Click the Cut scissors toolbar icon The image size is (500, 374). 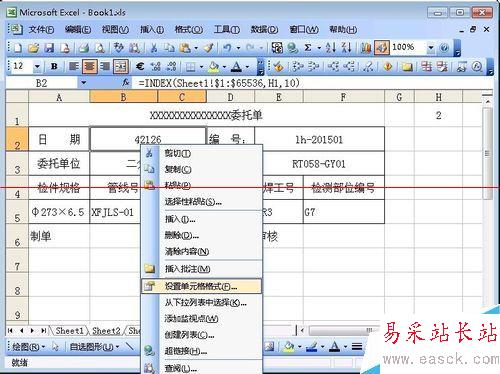coord(154,48)
